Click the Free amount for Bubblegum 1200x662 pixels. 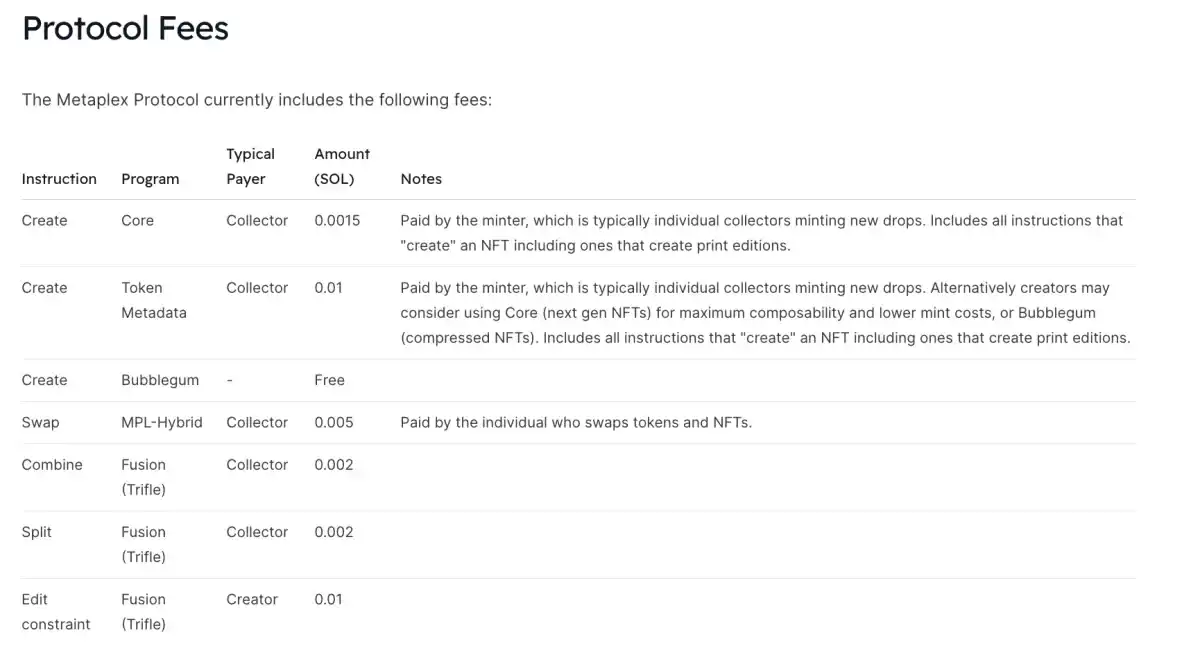coord(329,380)
